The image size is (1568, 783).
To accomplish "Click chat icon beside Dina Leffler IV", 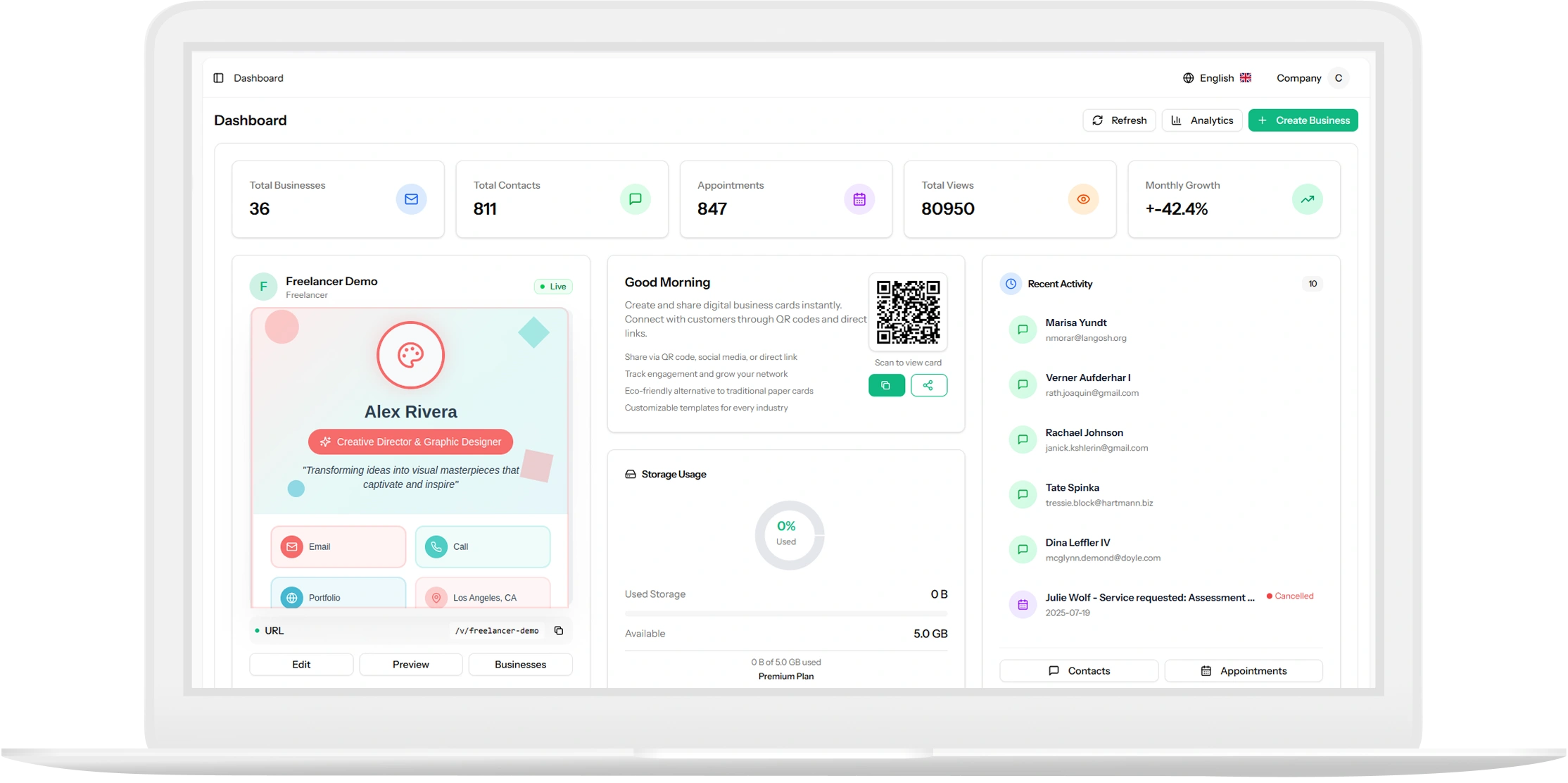I will 1023,549.
